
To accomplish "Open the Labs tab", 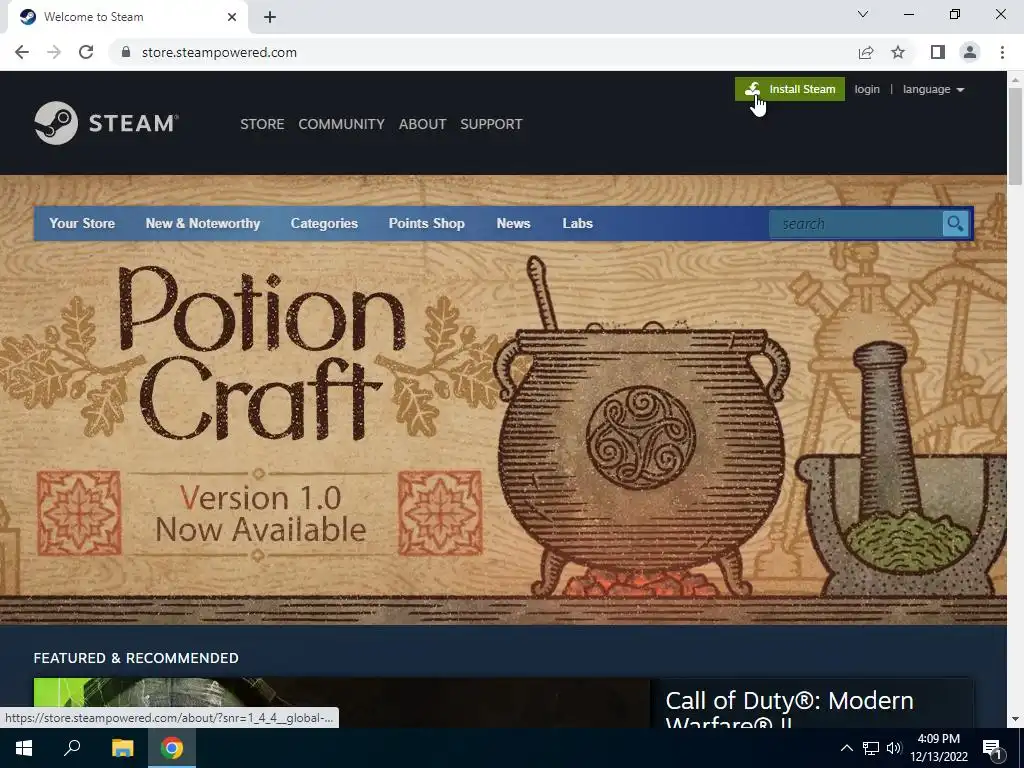I will [x=577, y=223].
